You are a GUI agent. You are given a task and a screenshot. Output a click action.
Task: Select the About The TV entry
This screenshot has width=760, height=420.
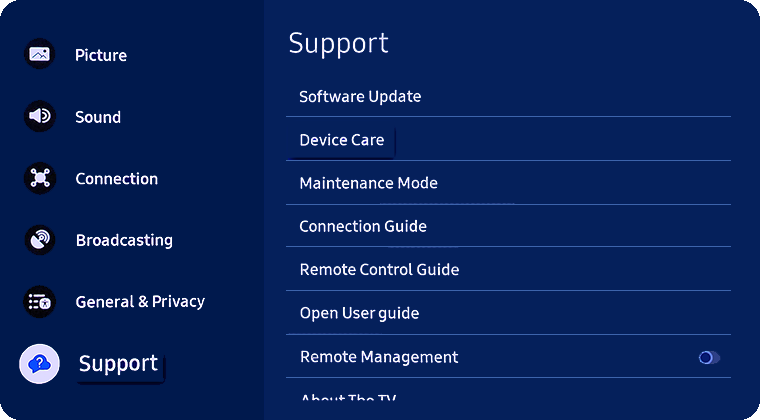349,399
